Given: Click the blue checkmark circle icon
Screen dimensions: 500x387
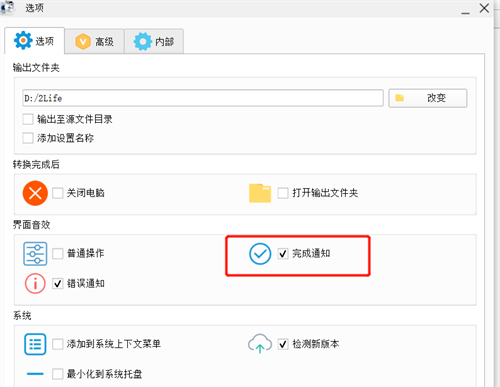Looking at the screenshot, I should 260,254.
